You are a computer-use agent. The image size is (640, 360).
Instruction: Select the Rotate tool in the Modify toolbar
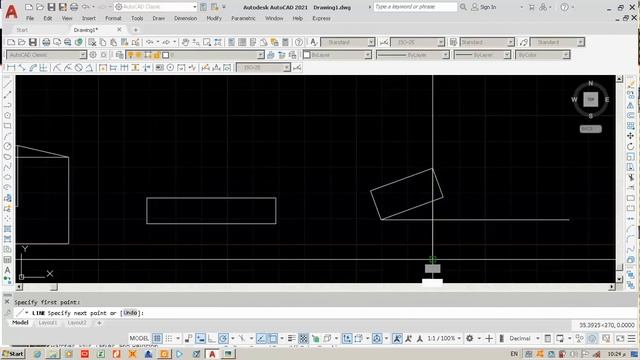pos(631,146)
